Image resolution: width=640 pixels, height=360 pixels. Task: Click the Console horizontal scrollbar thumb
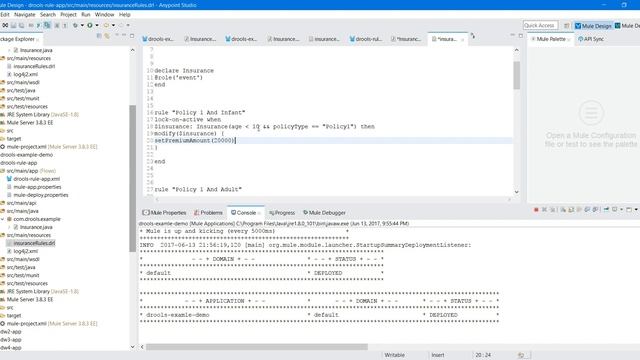pyautogui.click(x=257, y=347)
